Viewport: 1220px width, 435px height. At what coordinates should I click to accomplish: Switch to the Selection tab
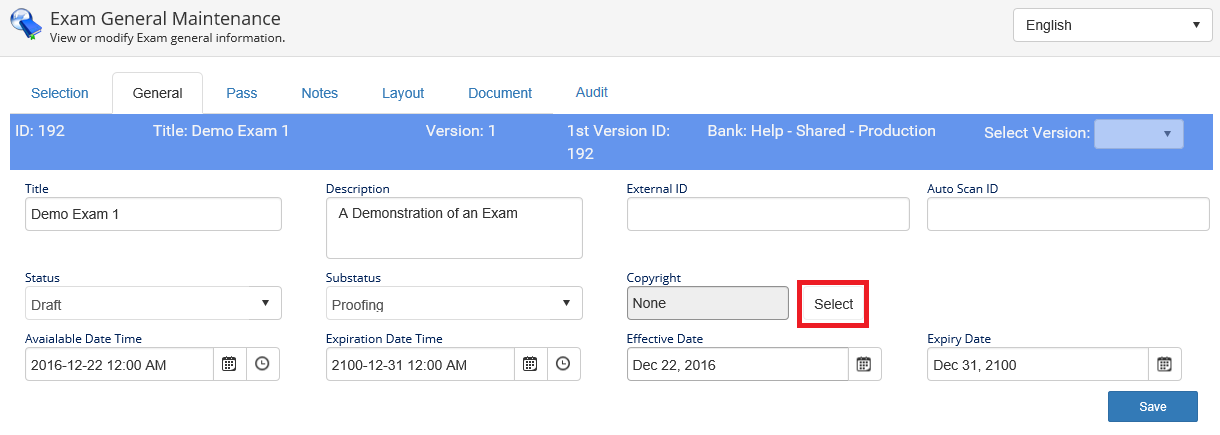[60, 93]
